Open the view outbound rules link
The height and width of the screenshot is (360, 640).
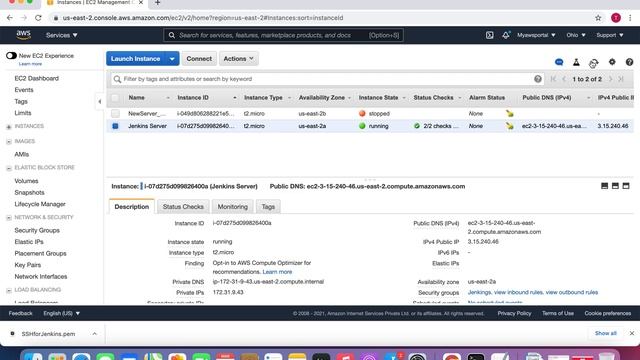572,293
